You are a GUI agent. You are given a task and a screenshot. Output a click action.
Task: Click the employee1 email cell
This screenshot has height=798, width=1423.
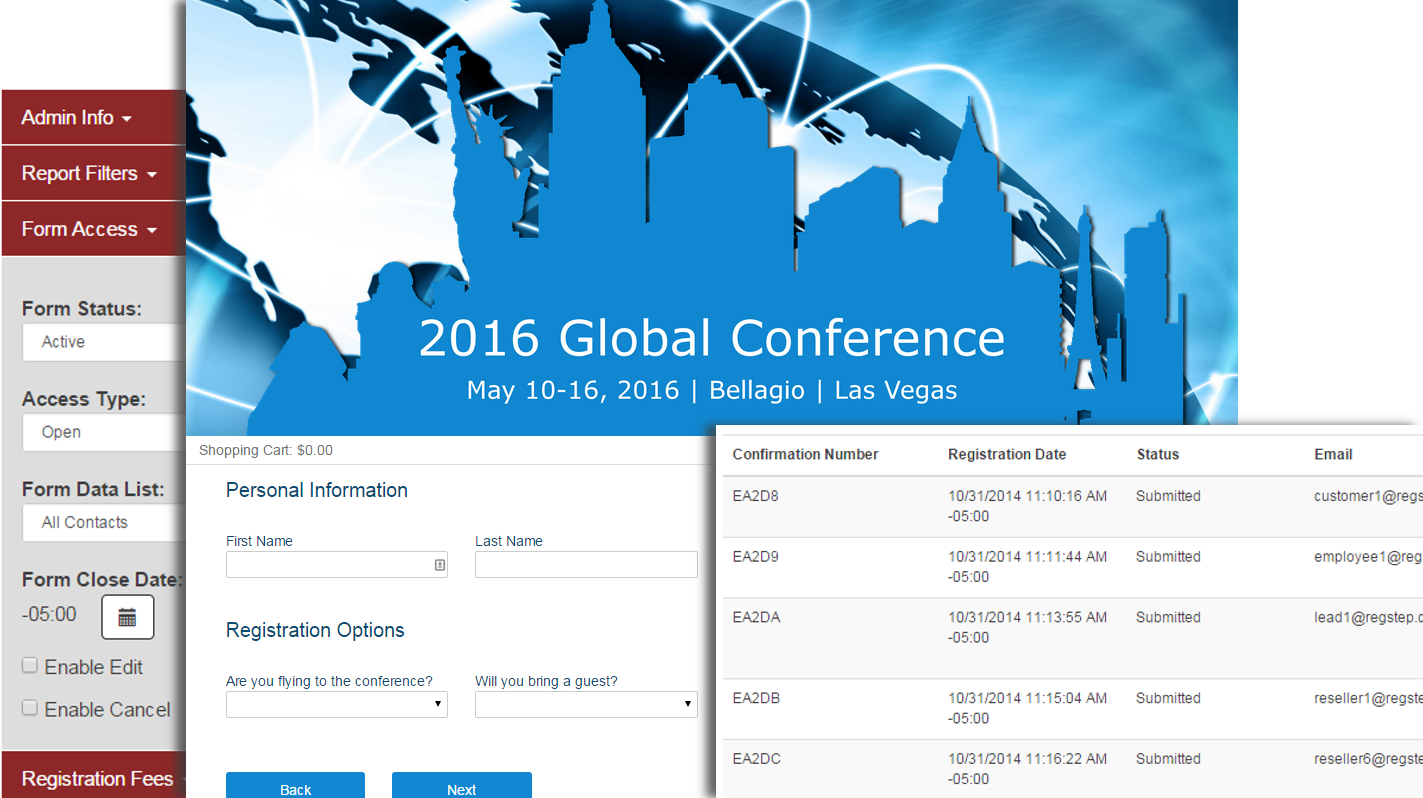click(1368, 557)
